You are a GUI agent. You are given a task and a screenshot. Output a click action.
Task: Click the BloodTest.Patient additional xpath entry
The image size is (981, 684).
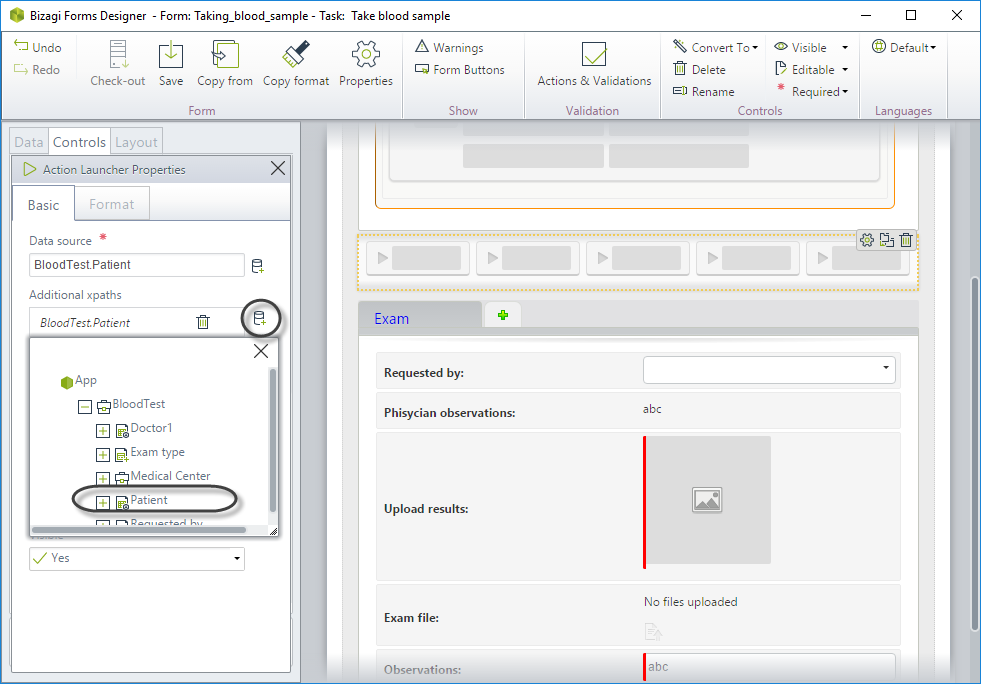(x=85, y=322)
